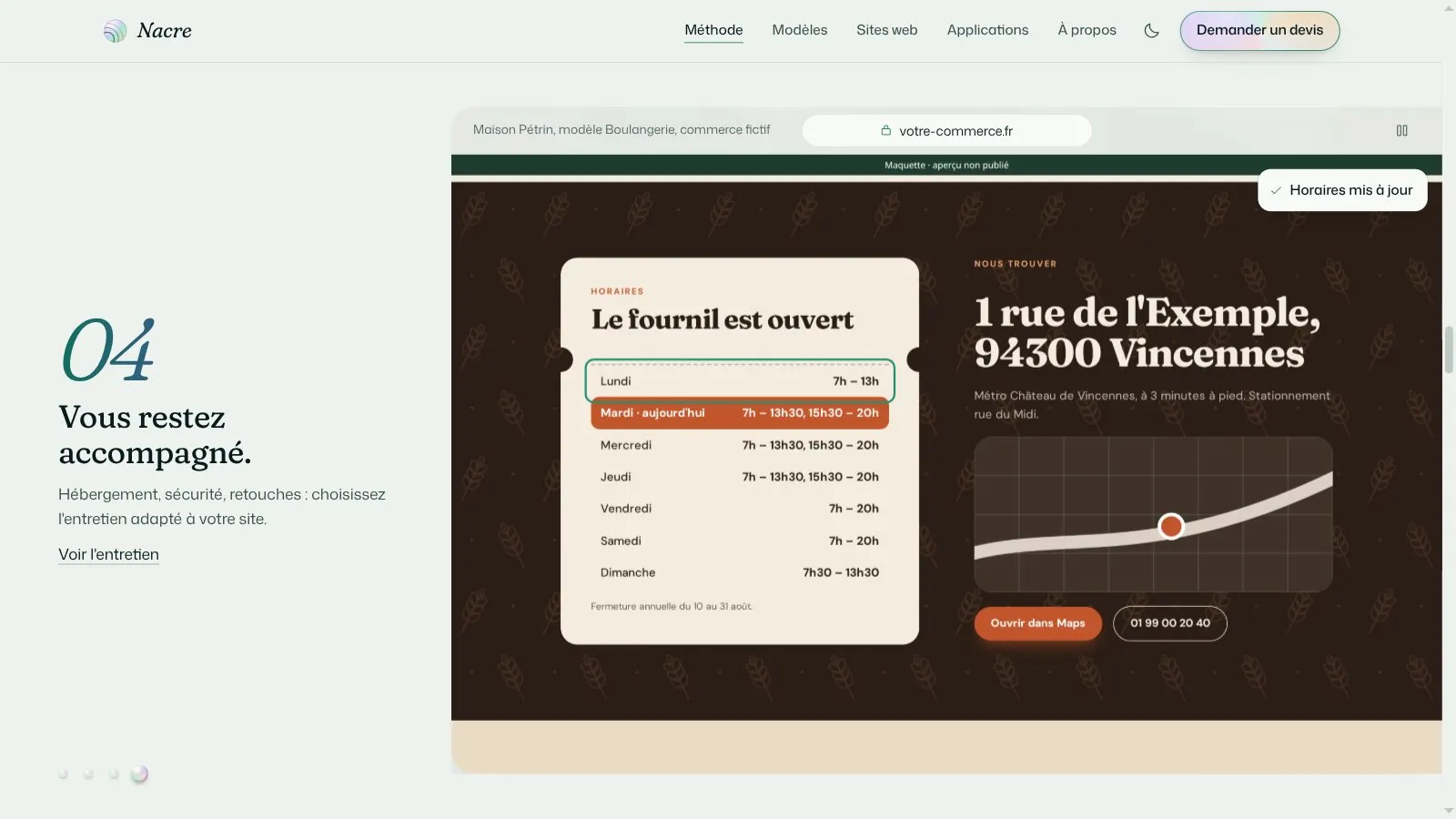Click the Métro Château de Vincennes description
This screenshot has height=819, width=1456.
point(1152,405)
